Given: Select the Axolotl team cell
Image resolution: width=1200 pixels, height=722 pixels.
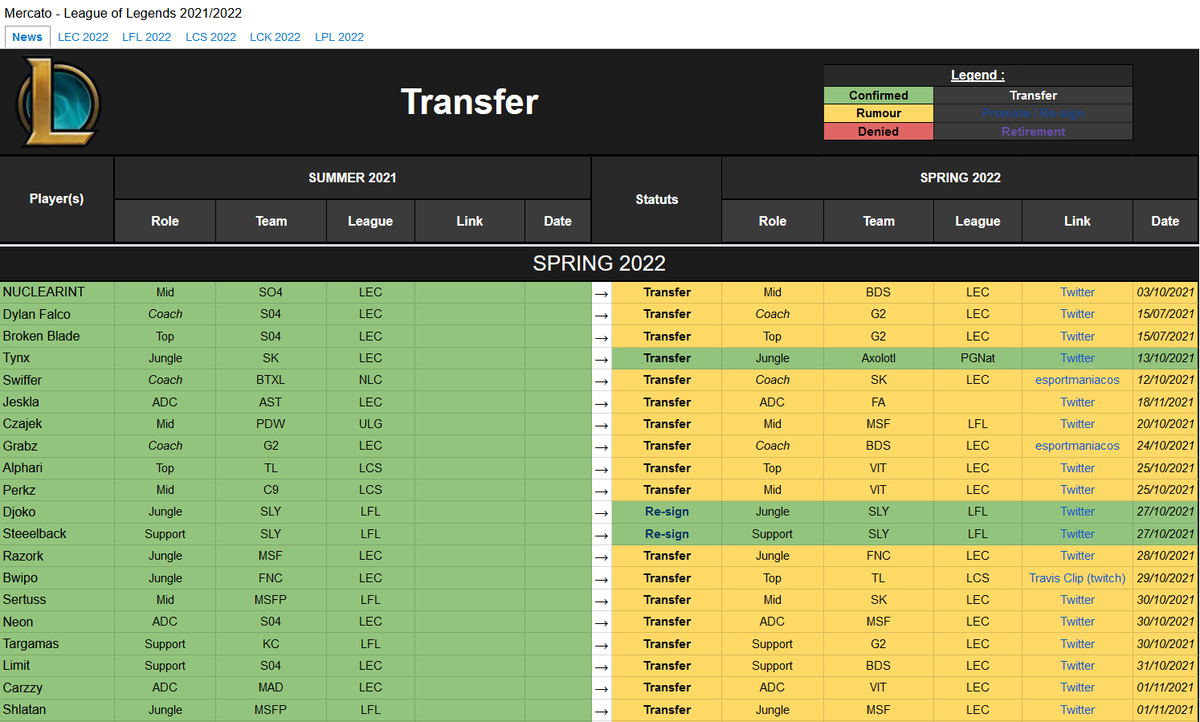Looking at the screenshot, I should (878, 358).
